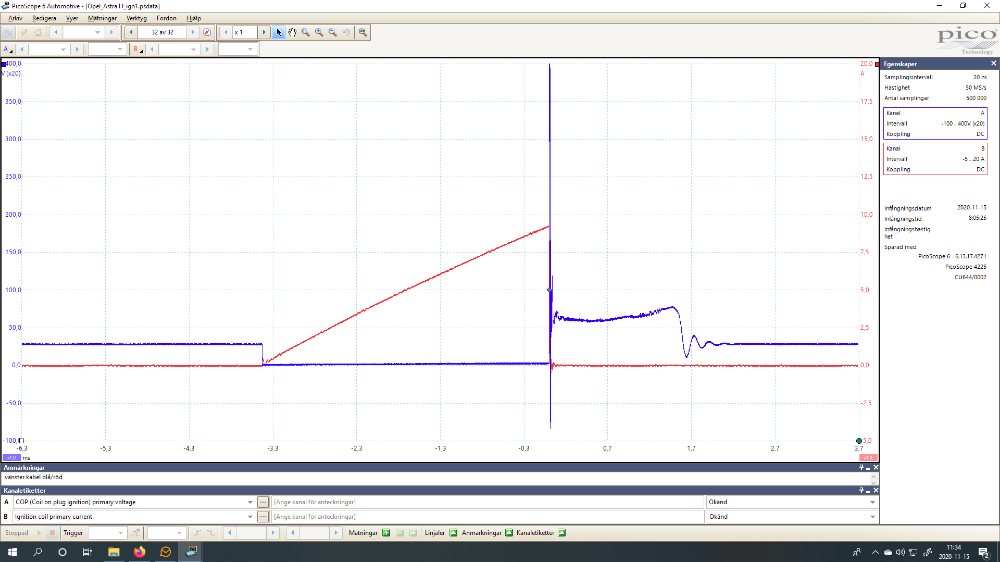Open the buffer navigator compass icon
Viewport: 1000px width, 562px height.
[x=207, y=32]
